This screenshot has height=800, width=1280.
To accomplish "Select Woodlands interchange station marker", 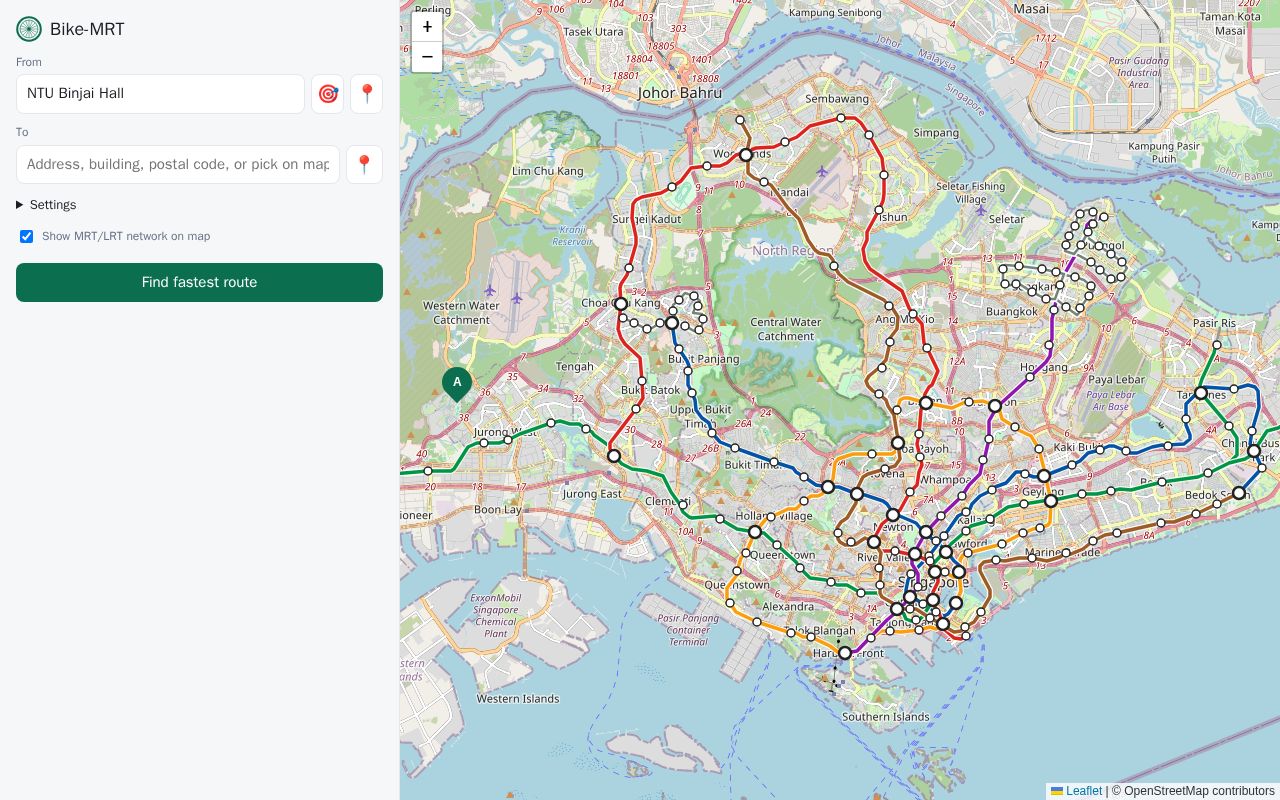I will coord(746,155).
